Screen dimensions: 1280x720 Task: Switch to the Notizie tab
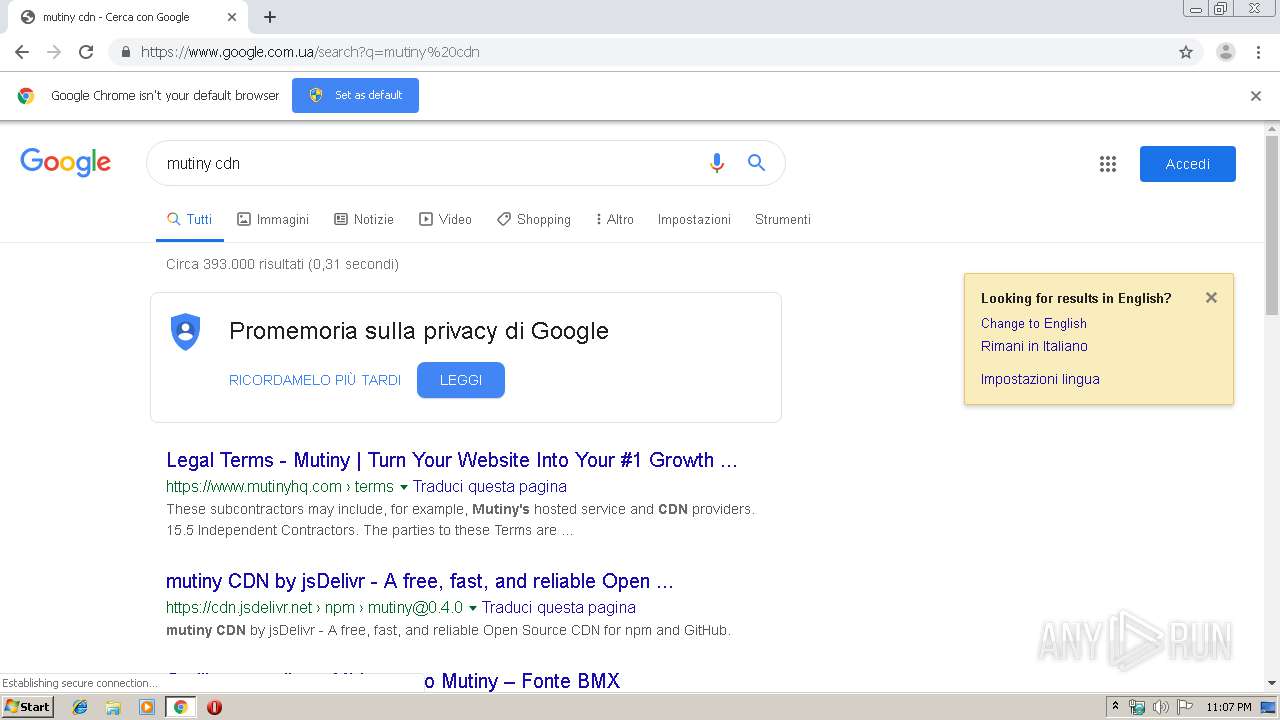(x=364, y=219)
